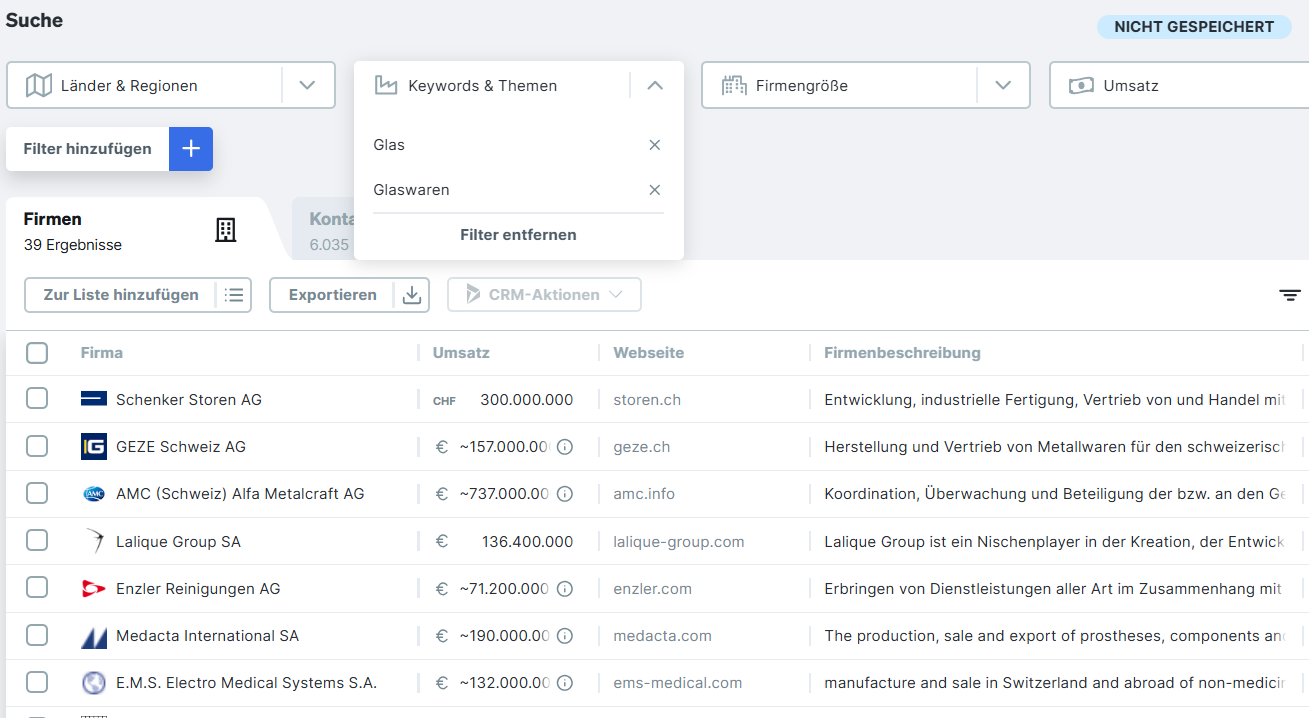Open the table filter lines icon
Screen dimensions: 1309x718
click(1290, 295)
